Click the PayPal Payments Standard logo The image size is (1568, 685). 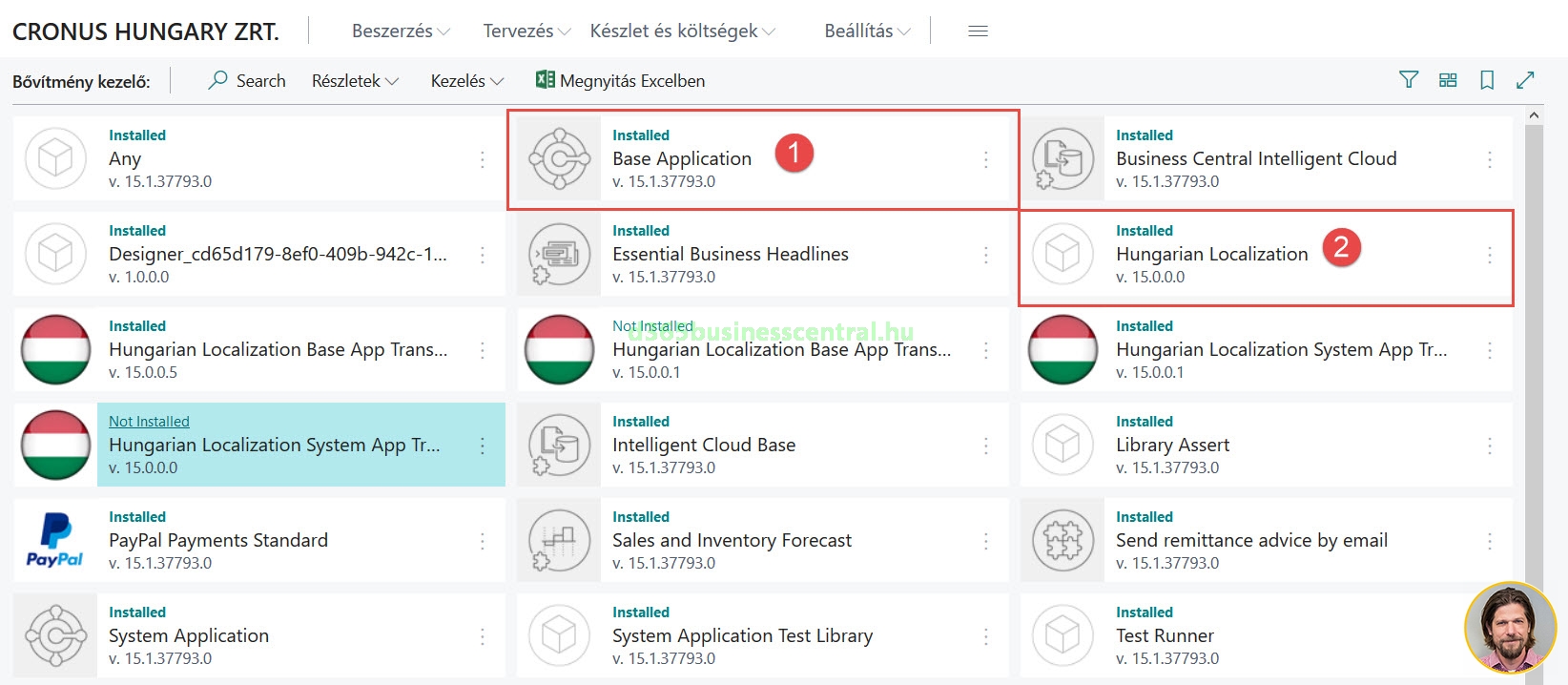(55, 540)
